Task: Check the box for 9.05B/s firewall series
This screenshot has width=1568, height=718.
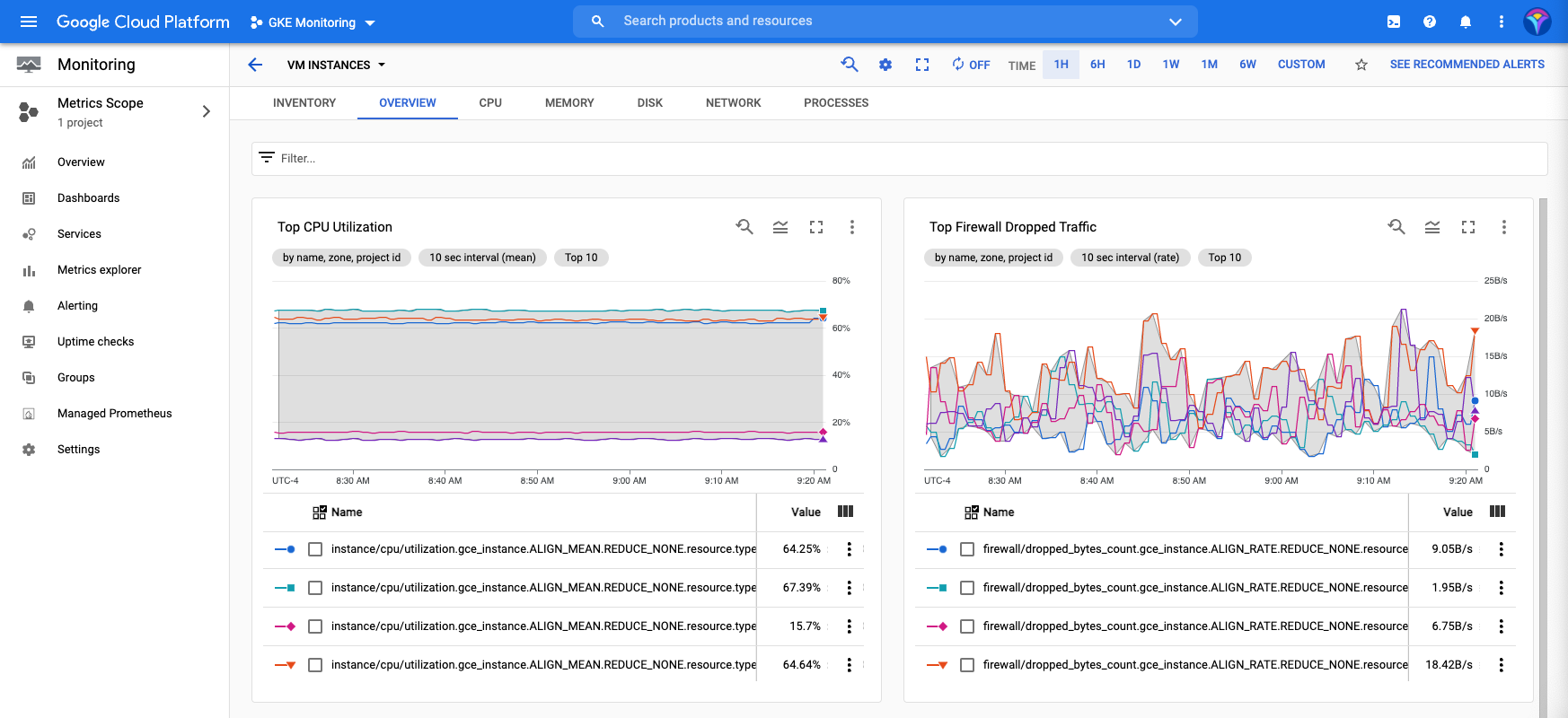Action: point(967,549)
